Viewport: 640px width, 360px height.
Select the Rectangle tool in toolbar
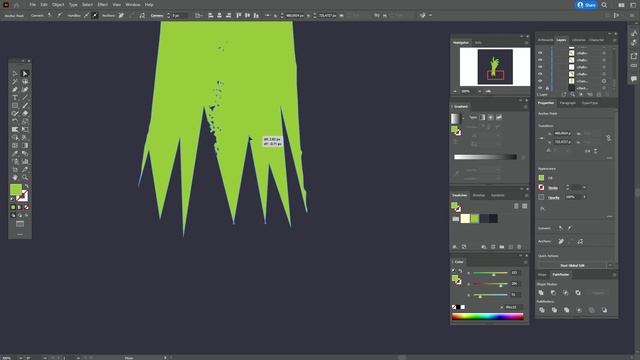[15, 106]
